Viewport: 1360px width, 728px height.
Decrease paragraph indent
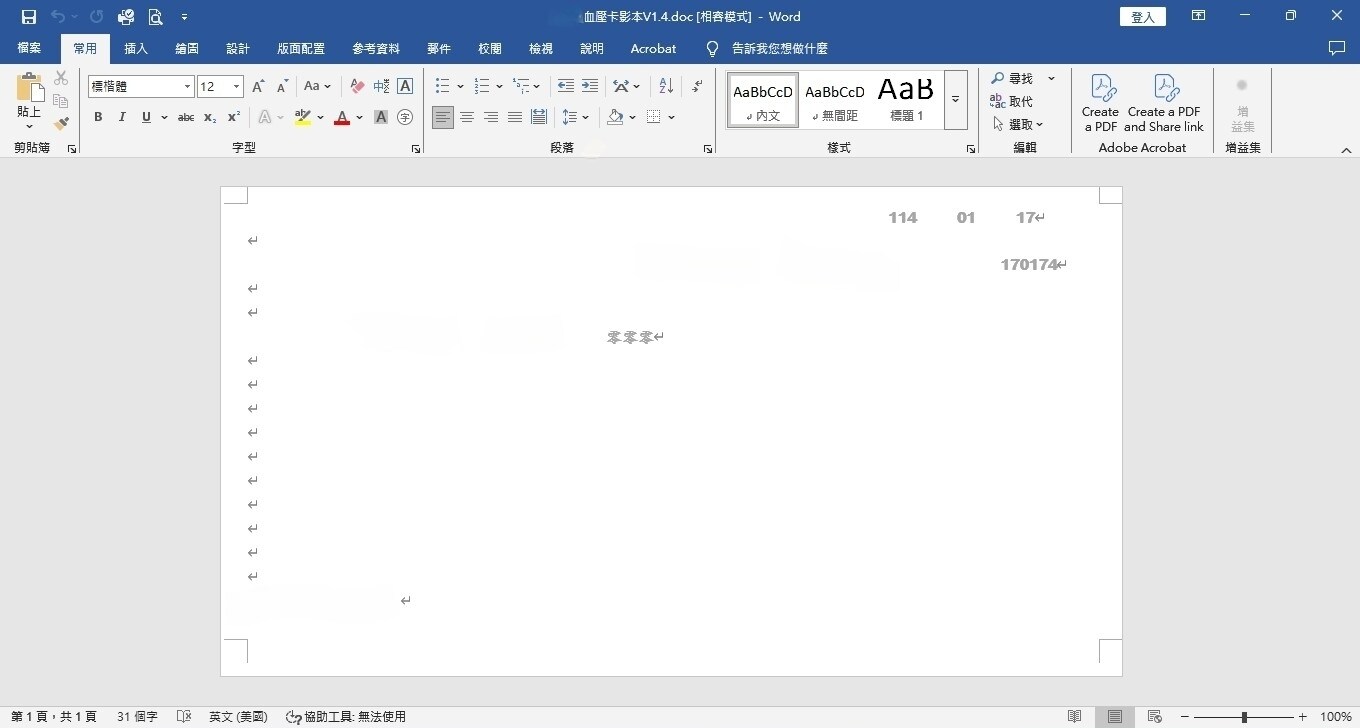pyautogui.click(x=566, y=87)
